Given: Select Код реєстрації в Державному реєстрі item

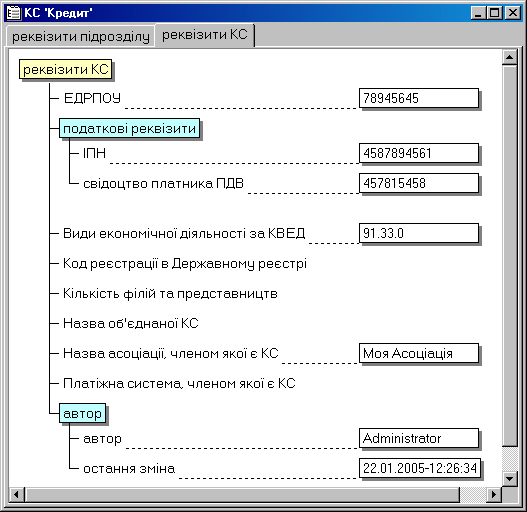Looking at the screenshot, I should 185,264.
